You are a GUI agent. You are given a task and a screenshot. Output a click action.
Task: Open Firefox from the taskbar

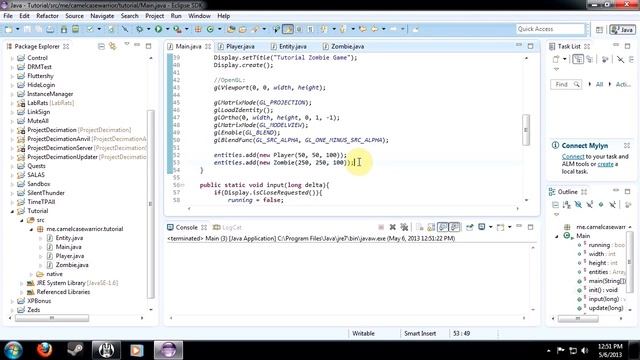(x=44, y=350)
